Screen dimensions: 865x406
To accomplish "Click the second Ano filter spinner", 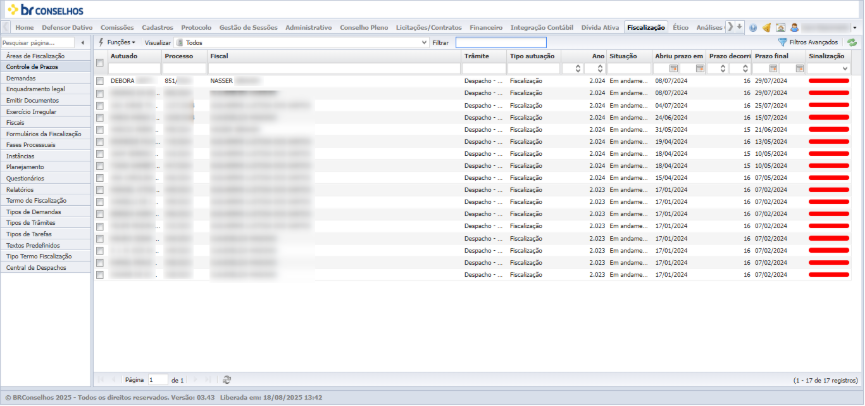I will click(600, 68).
